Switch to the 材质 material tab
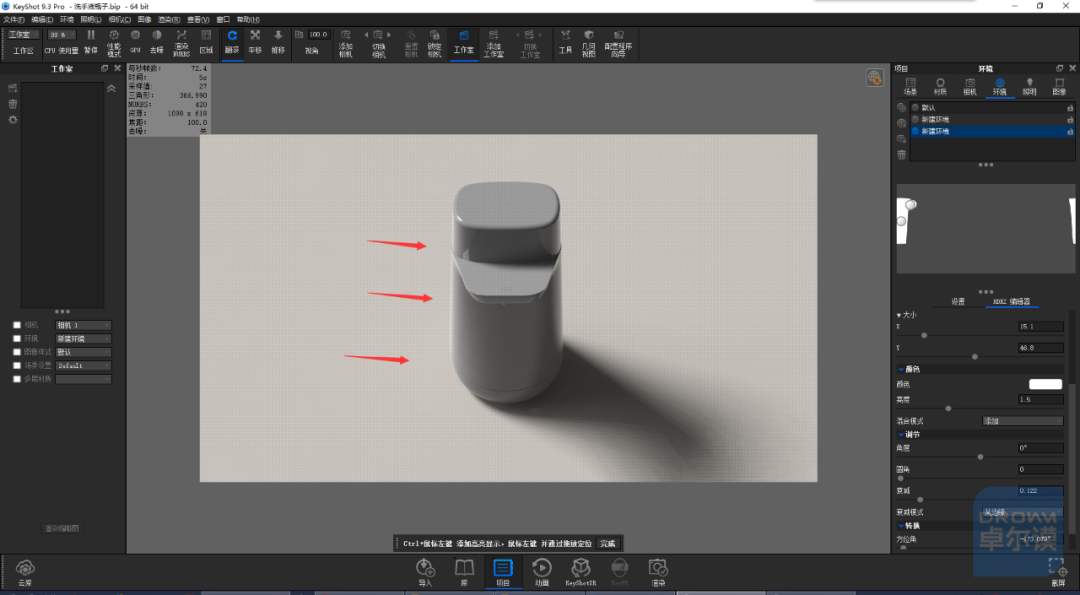 (x=939, y=86)
